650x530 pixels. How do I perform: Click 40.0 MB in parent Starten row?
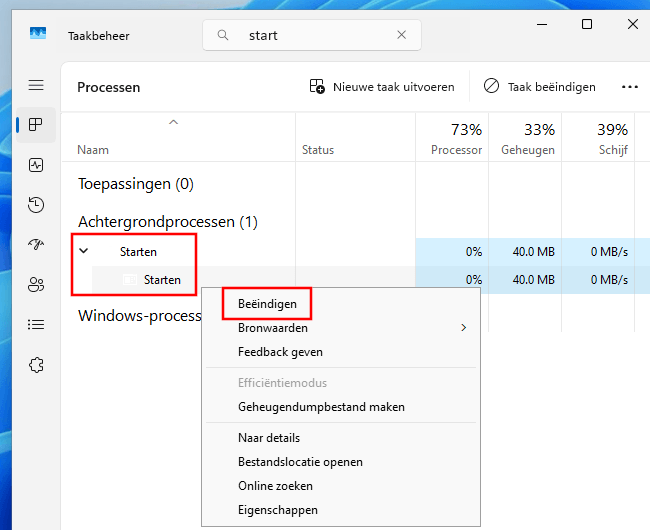tap(534, 252)
